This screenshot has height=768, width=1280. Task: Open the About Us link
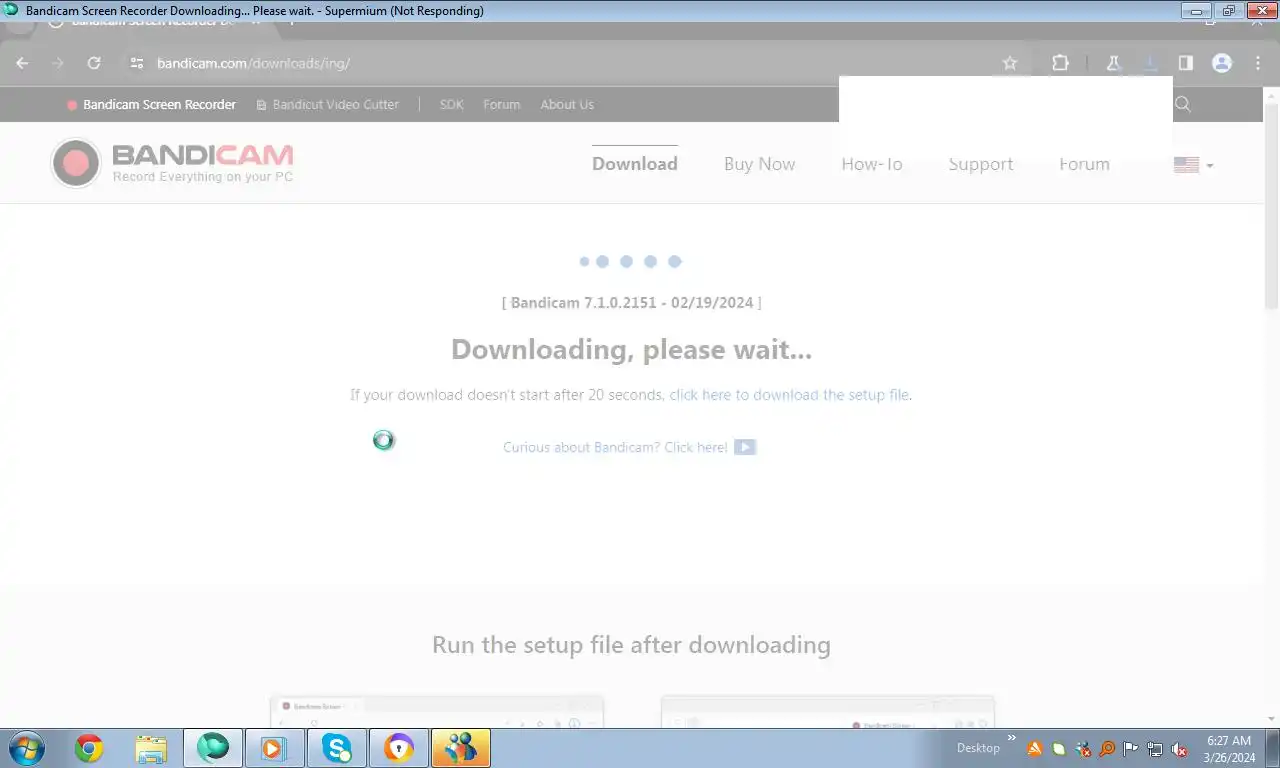pyautogui.click(x=567, y=104)
